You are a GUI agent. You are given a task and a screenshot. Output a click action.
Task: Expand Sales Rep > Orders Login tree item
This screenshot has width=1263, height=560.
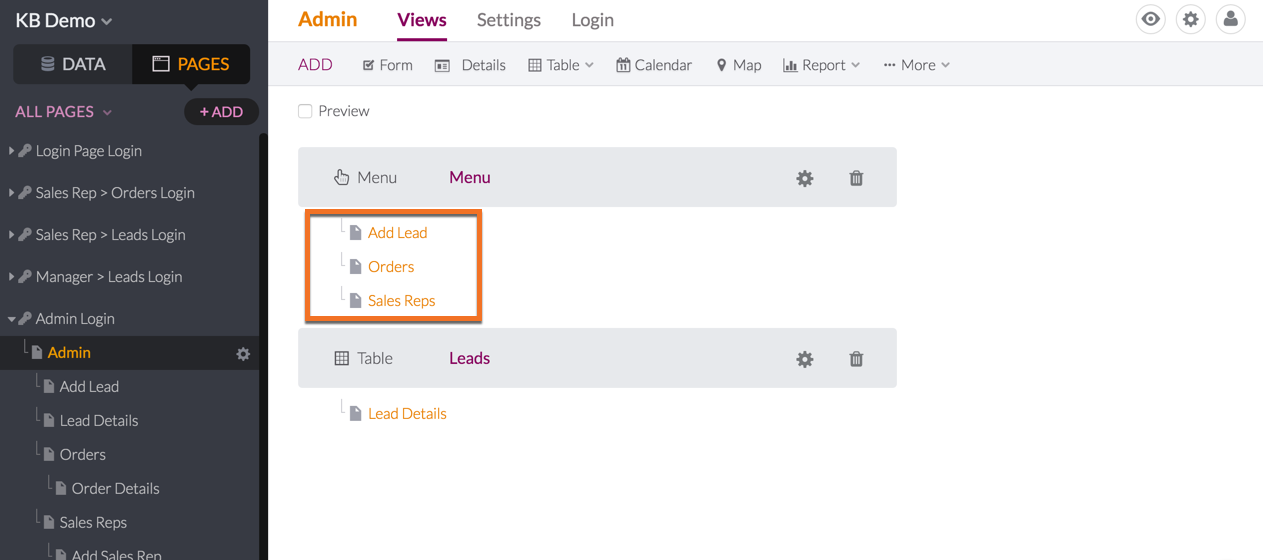(x=11, y=192)
